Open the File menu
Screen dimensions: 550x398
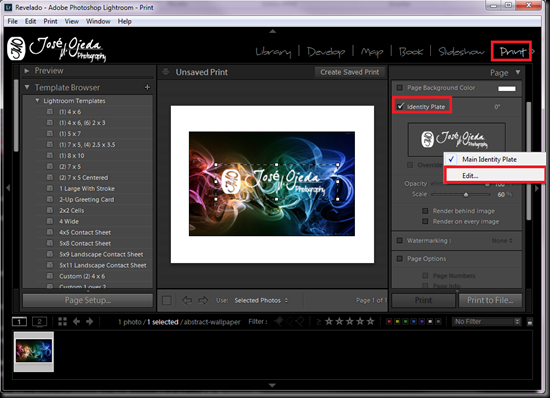(12, 21)
